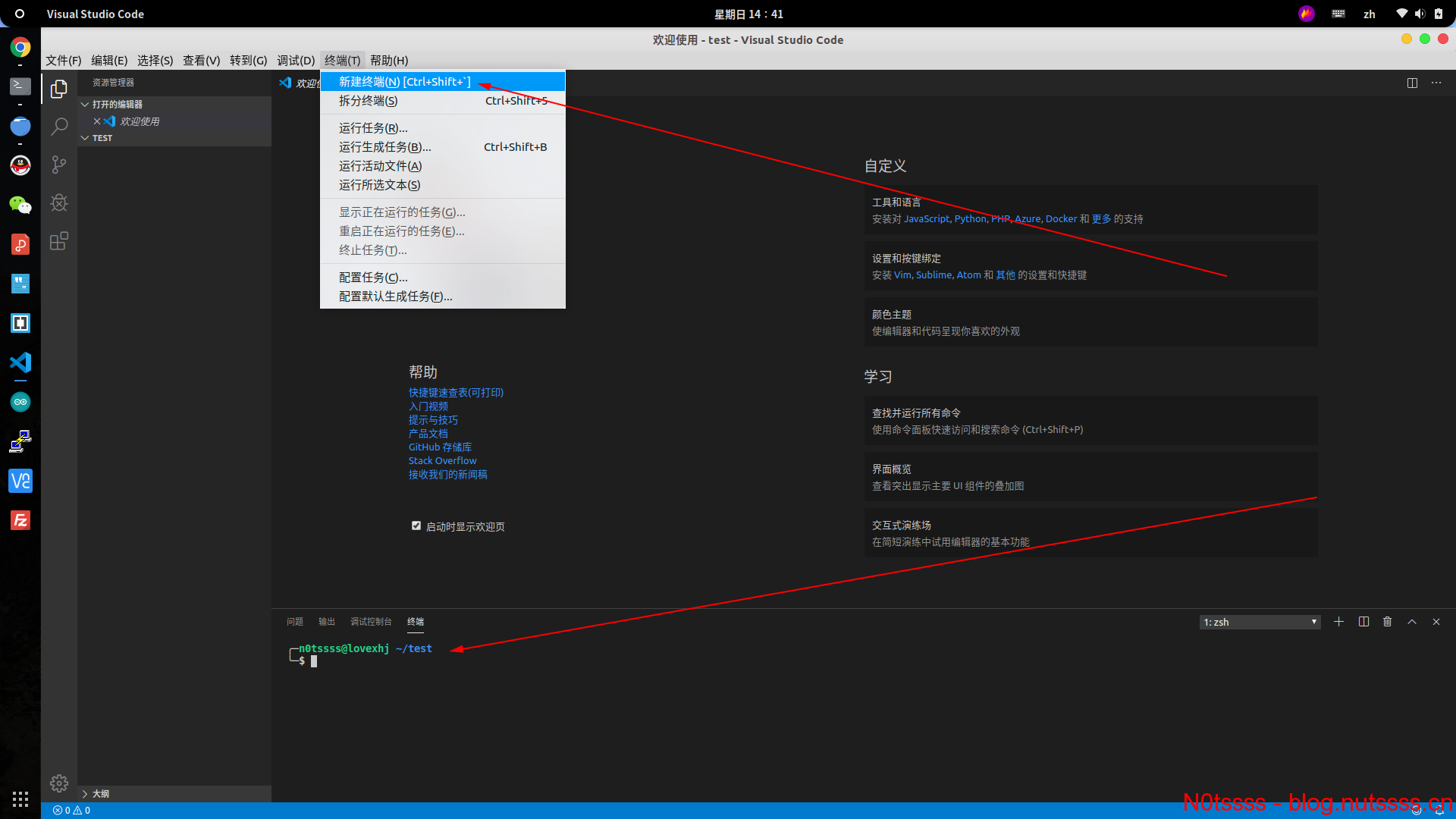Open the 选择(S) menu
Screen dimensions: 1456x819
tap(155, 61)
